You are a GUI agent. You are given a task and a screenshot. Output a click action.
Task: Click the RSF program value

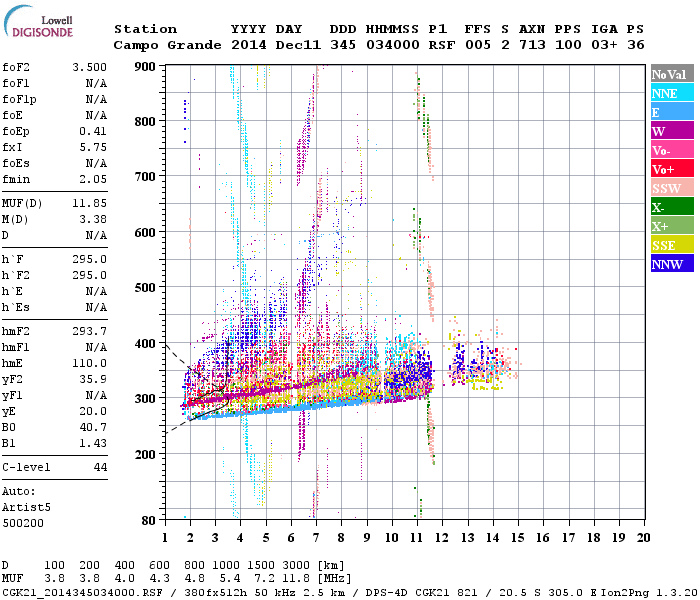pos(442,45)
